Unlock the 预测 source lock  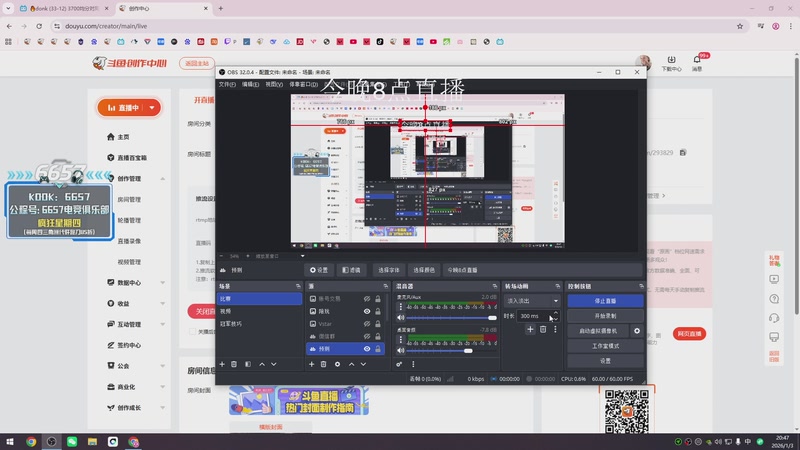coord(378,349)
